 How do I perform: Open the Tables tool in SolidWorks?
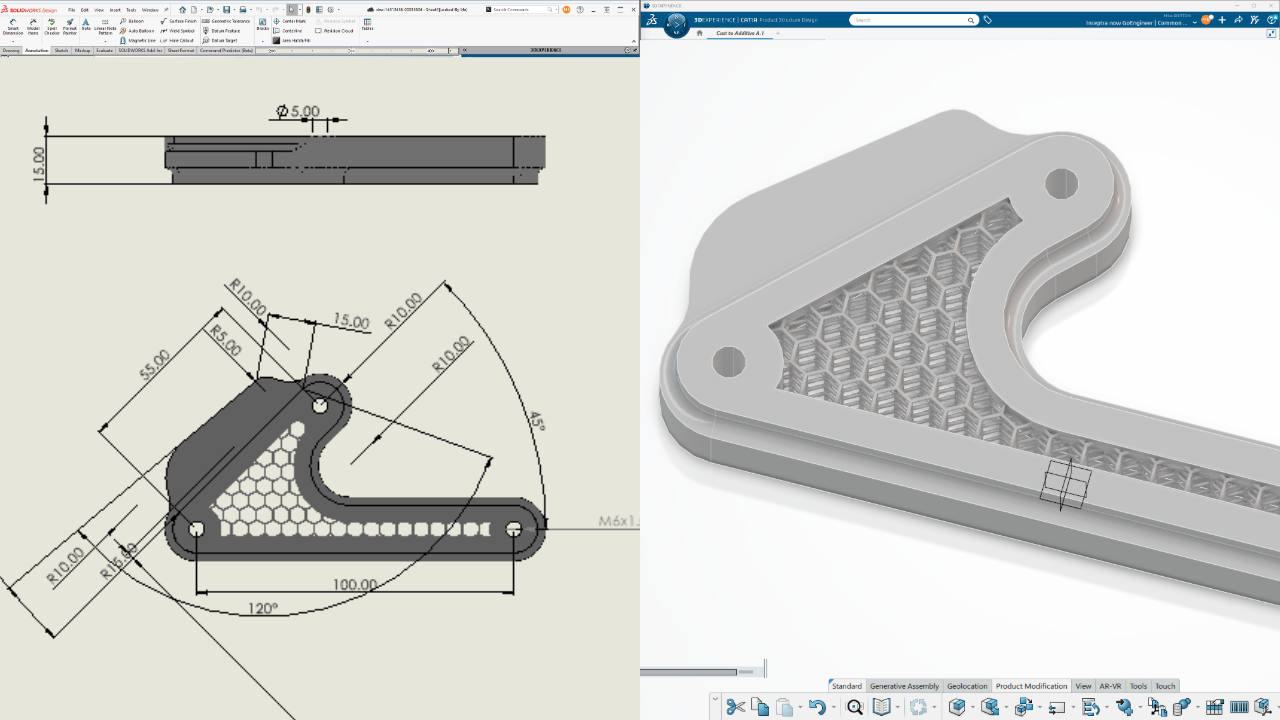pyautogui.click(x=367, y=25)
